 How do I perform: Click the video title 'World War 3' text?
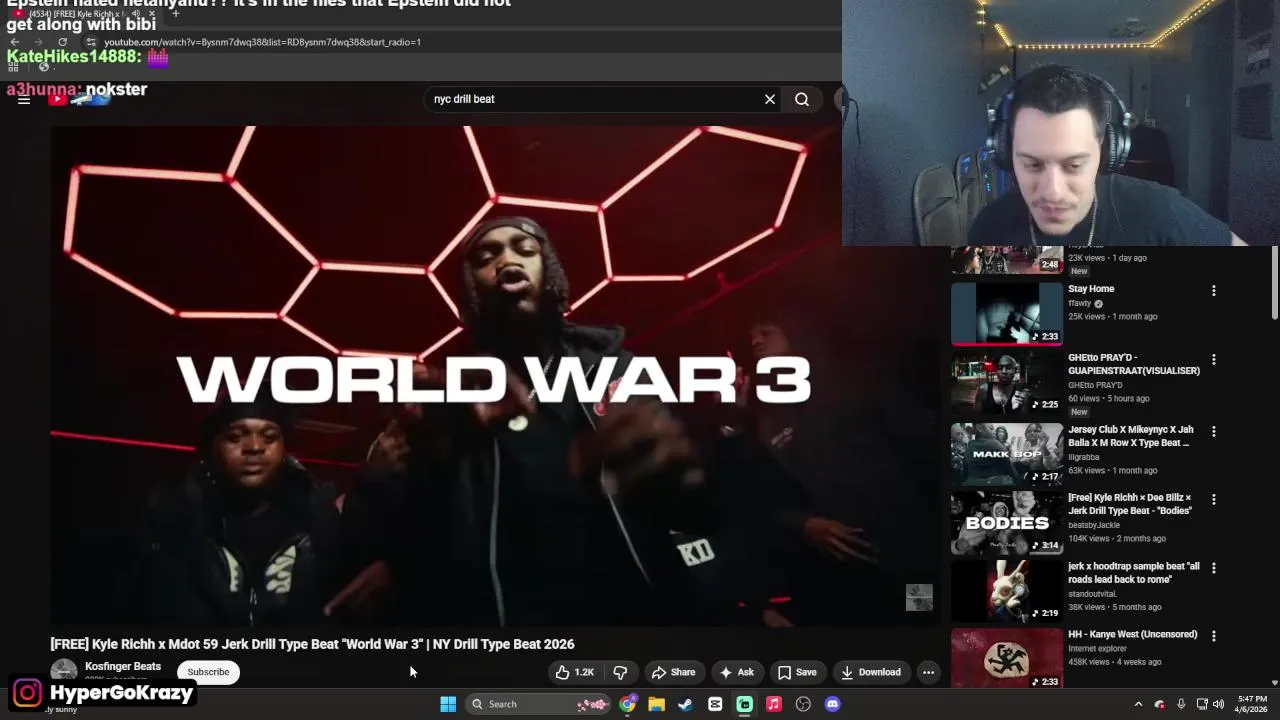pos(312,644)
